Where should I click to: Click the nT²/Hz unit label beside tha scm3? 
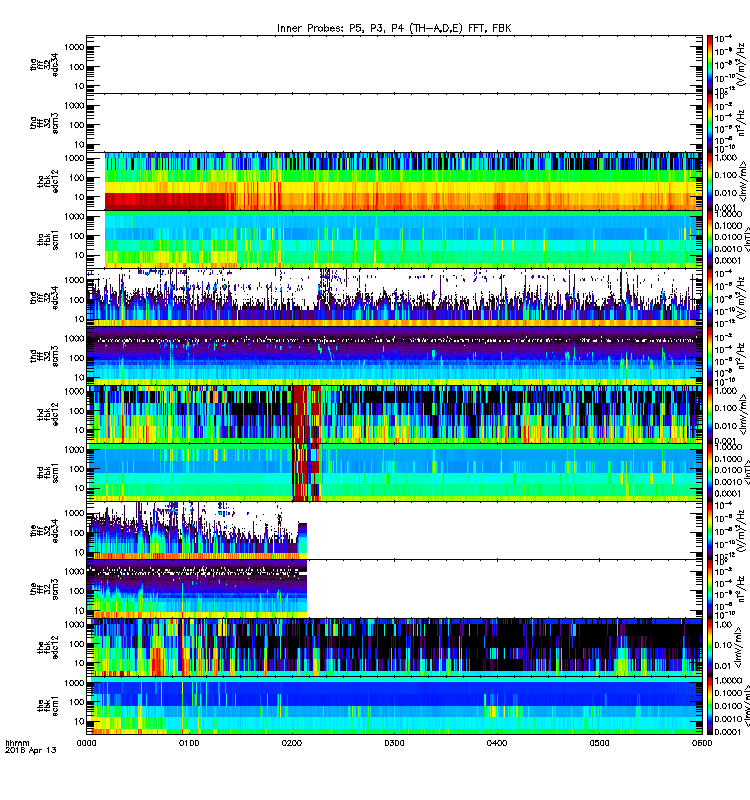(743, 122)
